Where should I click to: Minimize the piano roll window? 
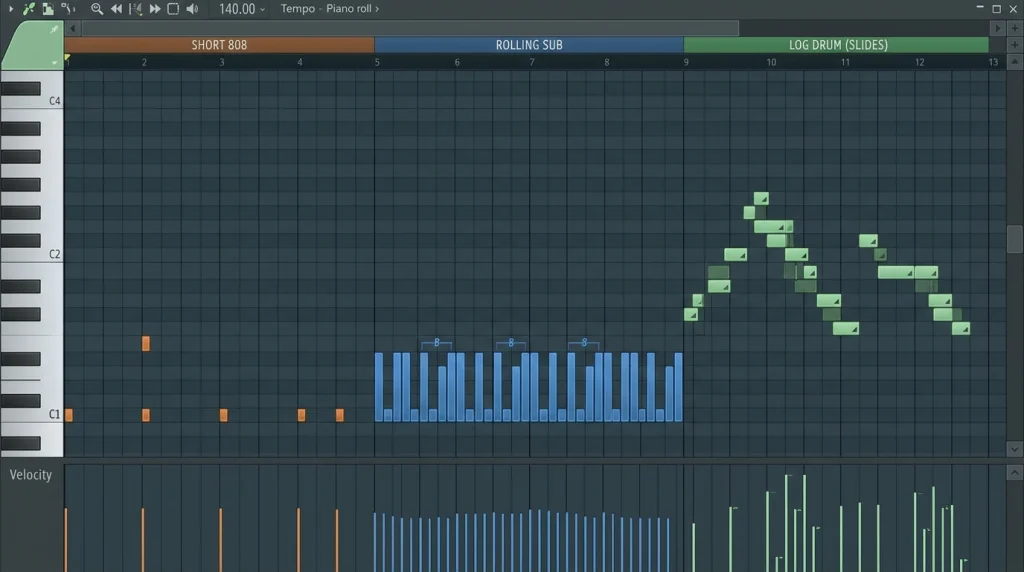980,8
